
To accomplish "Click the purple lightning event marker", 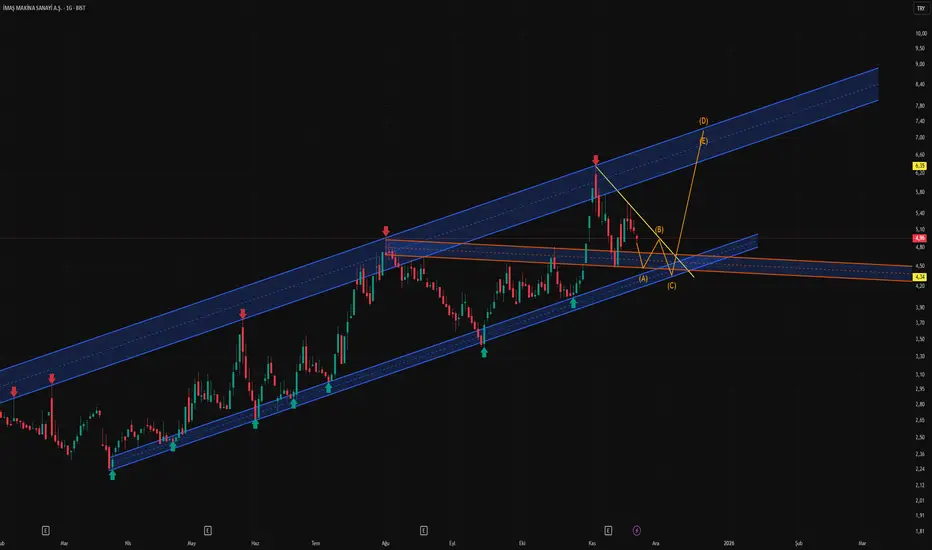I will [637, 530].
